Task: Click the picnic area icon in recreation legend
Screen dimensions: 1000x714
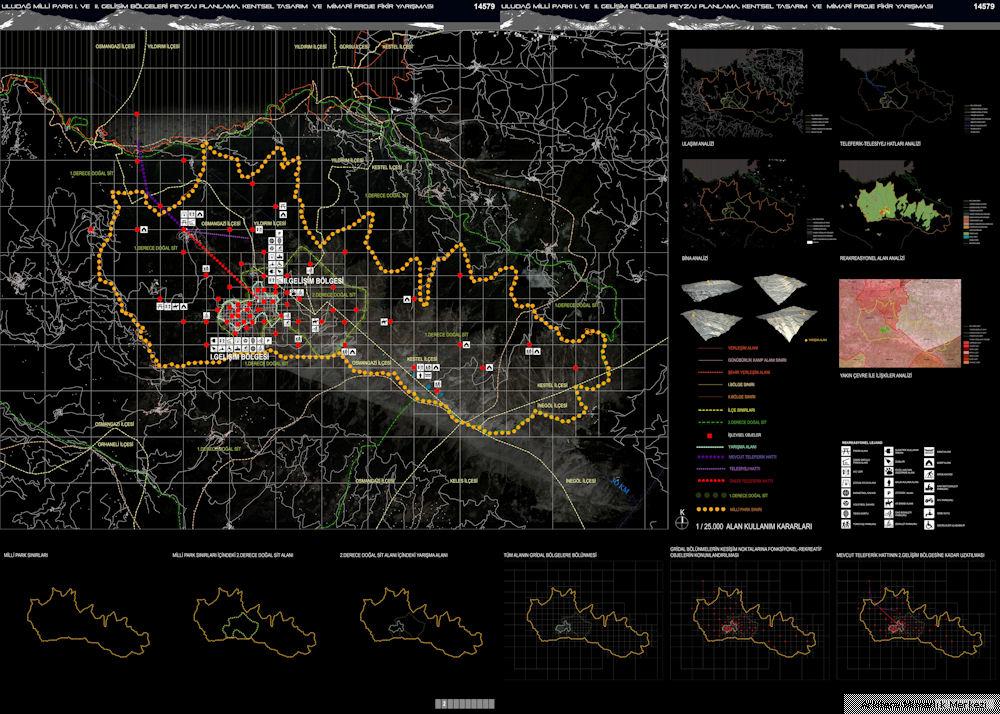Action: pos(846,451)
